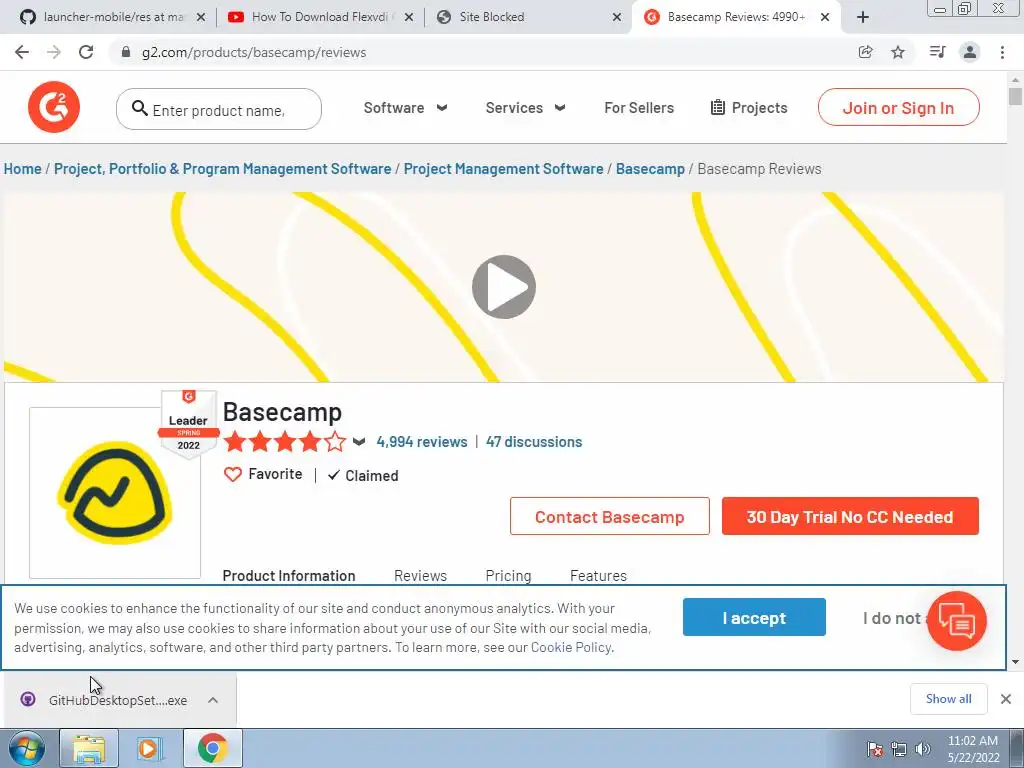Open Project Management Software breadcrumb

[x=503, y=169]
